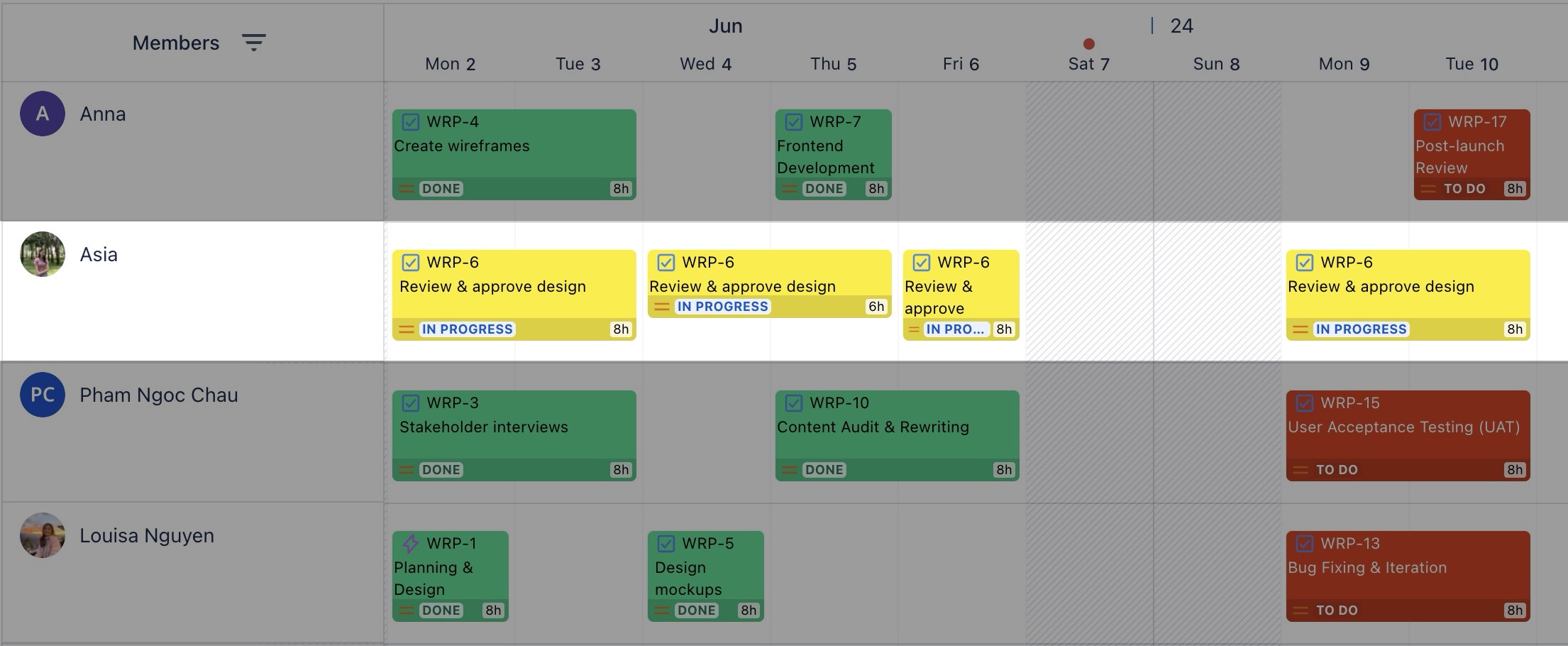
Task: Click the priority icon on WRP-10 Content Audit card
Action: pos(790,469)
